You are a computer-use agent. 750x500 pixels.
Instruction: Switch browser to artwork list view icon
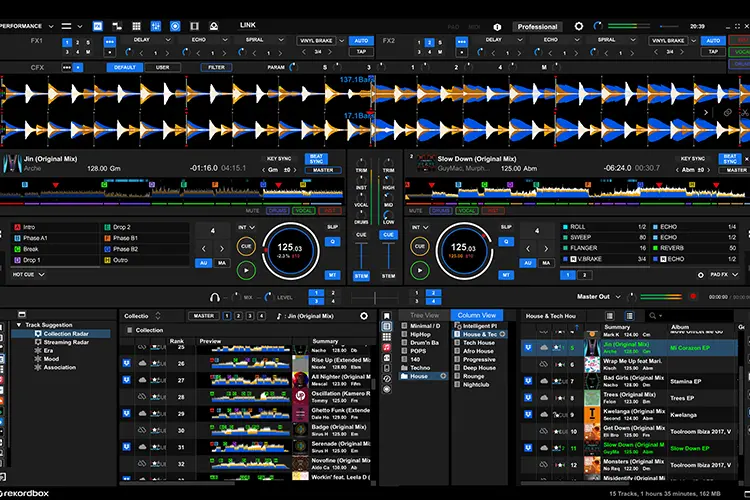629,316
